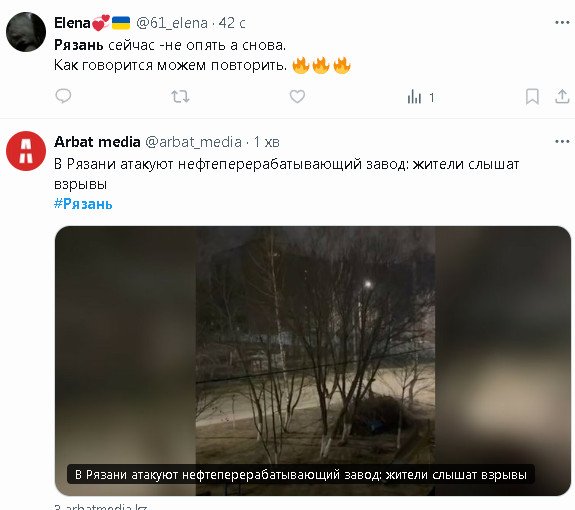The width and height of the screenshot is (575, 510).
Task: Open the arbatmedia.kz source link
Action: point(101,507)
